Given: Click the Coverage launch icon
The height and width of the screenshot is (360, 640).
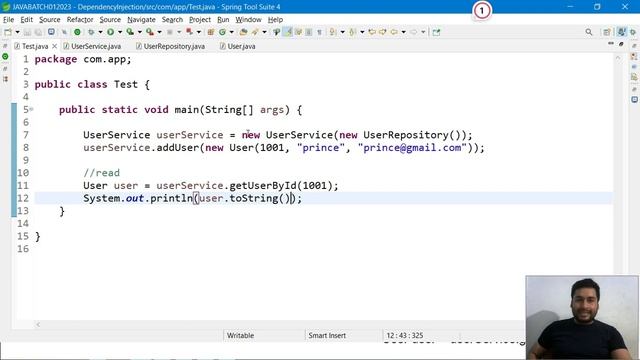Looking at the screenshot, I should (130, 32).
